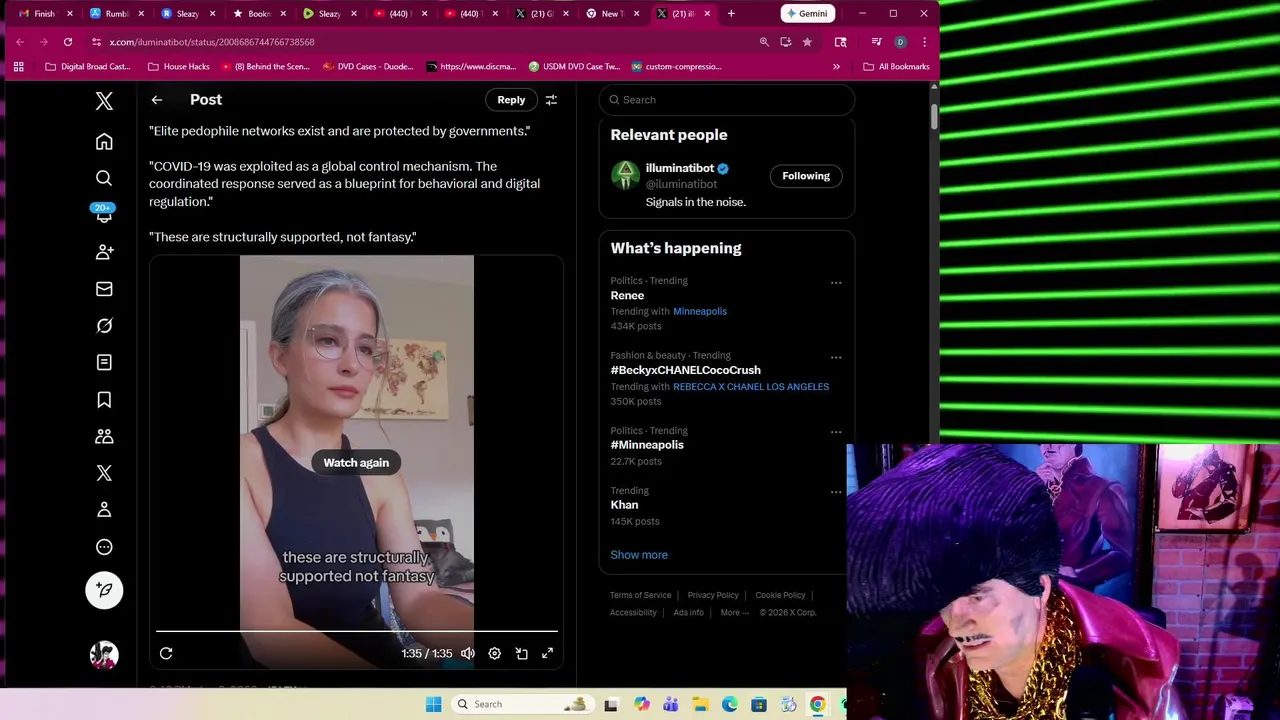1280x720 pixels.
Task: Switch to the New Tab browser tab
Action: (x=612, y=14)
